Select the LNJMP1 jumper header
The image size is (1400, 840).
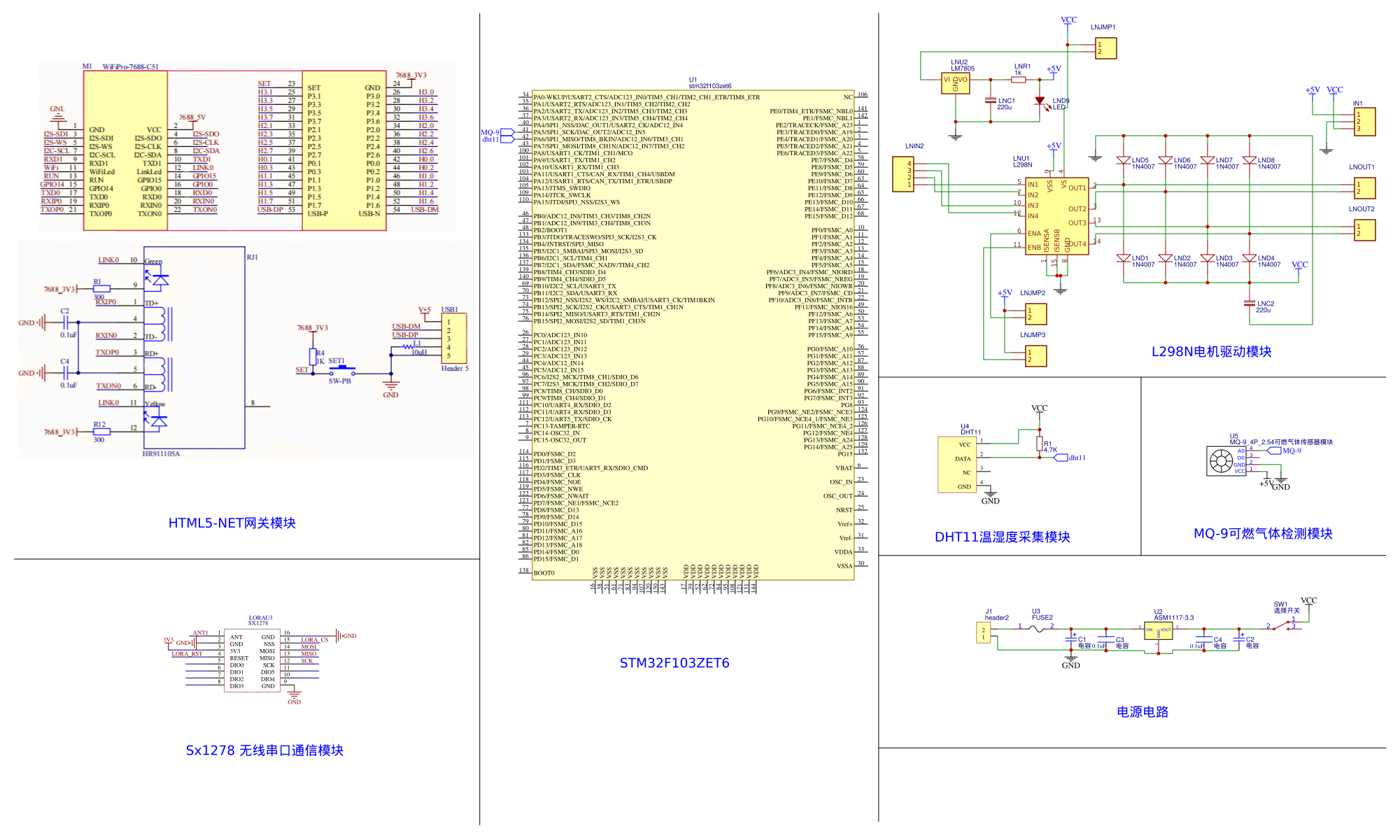pos(1105,48)
